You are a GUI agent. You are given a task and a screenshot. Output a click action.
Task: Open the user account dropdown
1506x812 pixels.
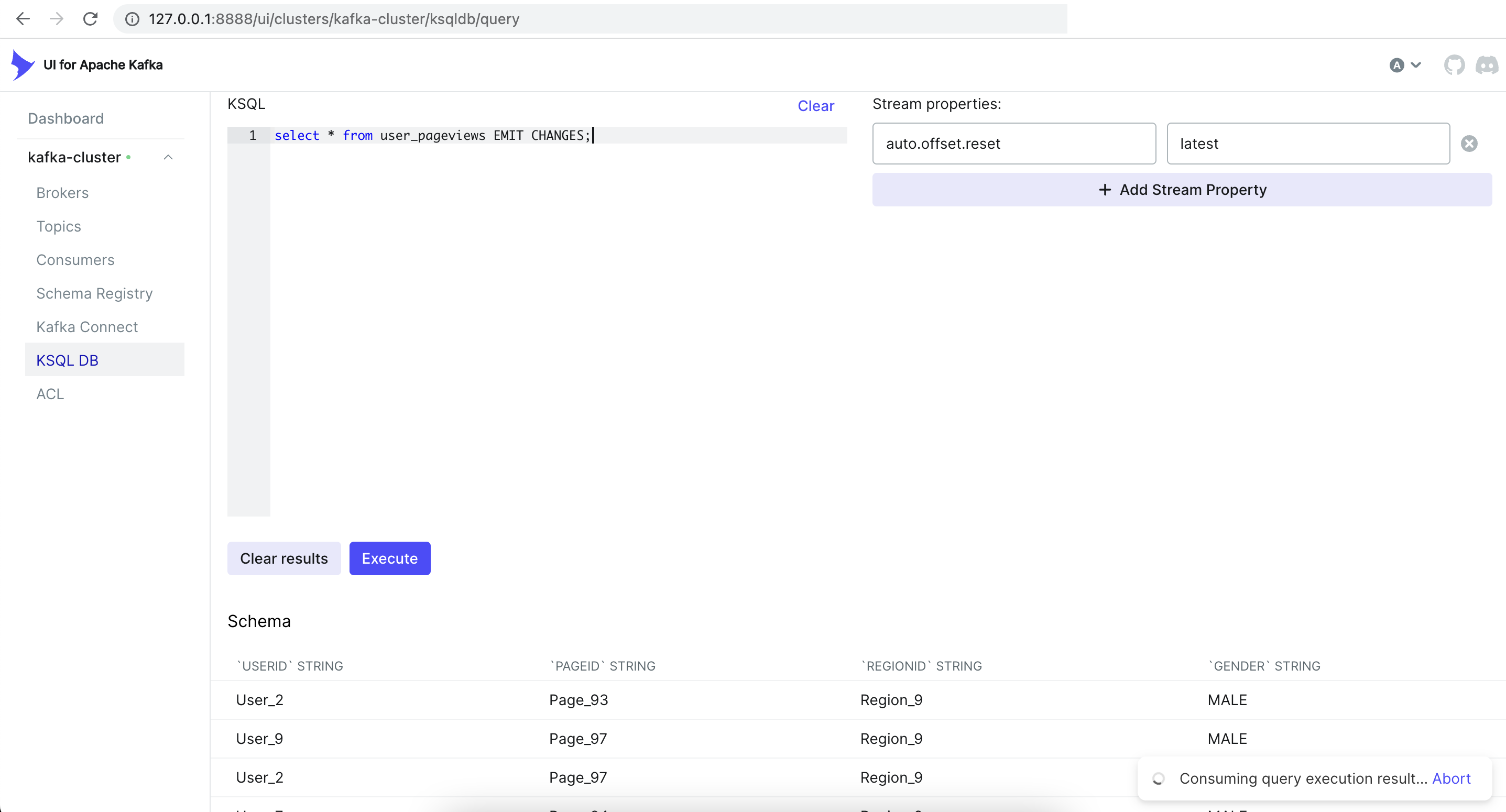tap(1404, 65)
